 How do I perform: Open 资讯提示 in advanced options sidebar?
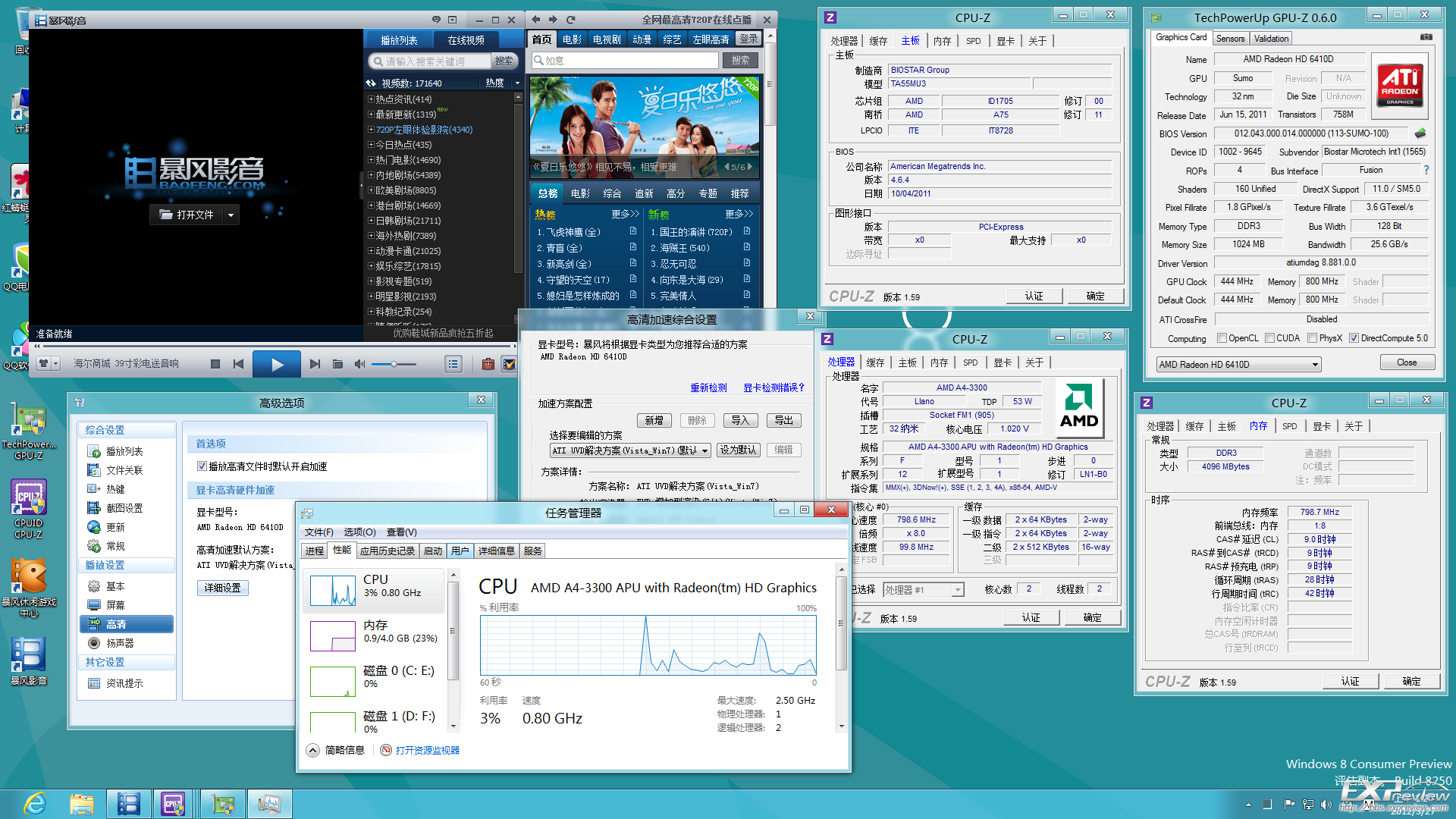[125, 683]
